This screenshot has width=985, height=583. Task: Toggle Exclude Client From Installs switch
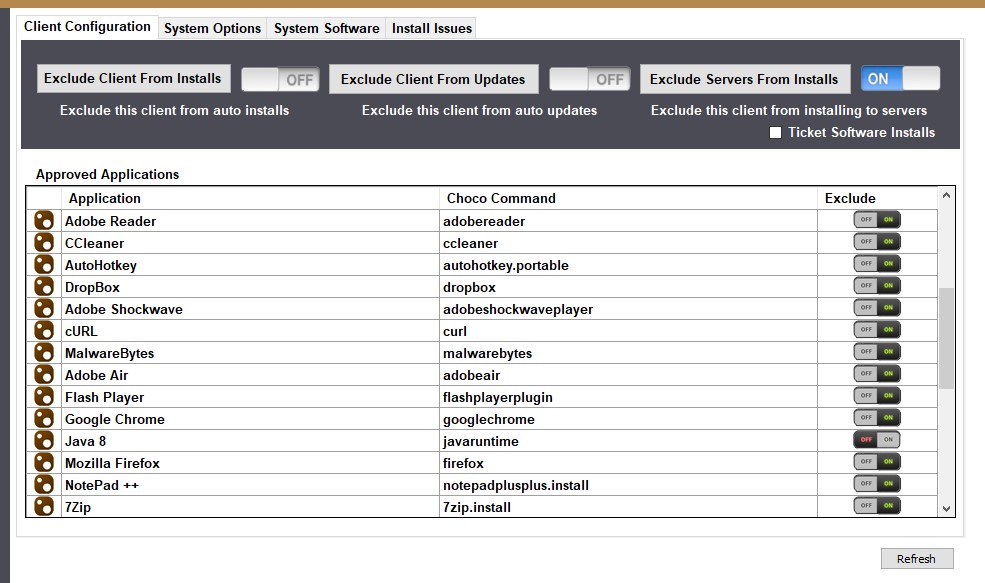[x=280, y=79]
